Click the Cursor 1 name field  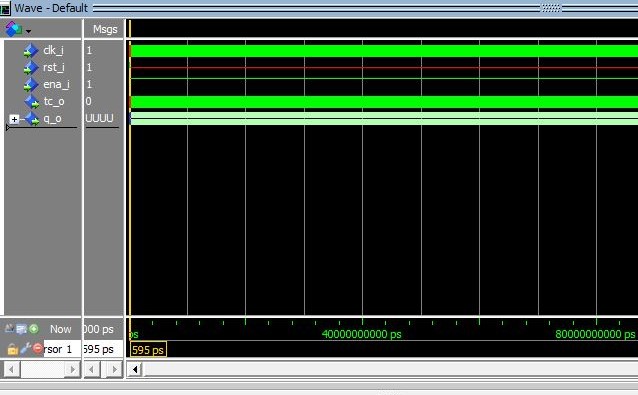(x=62, y=349)
